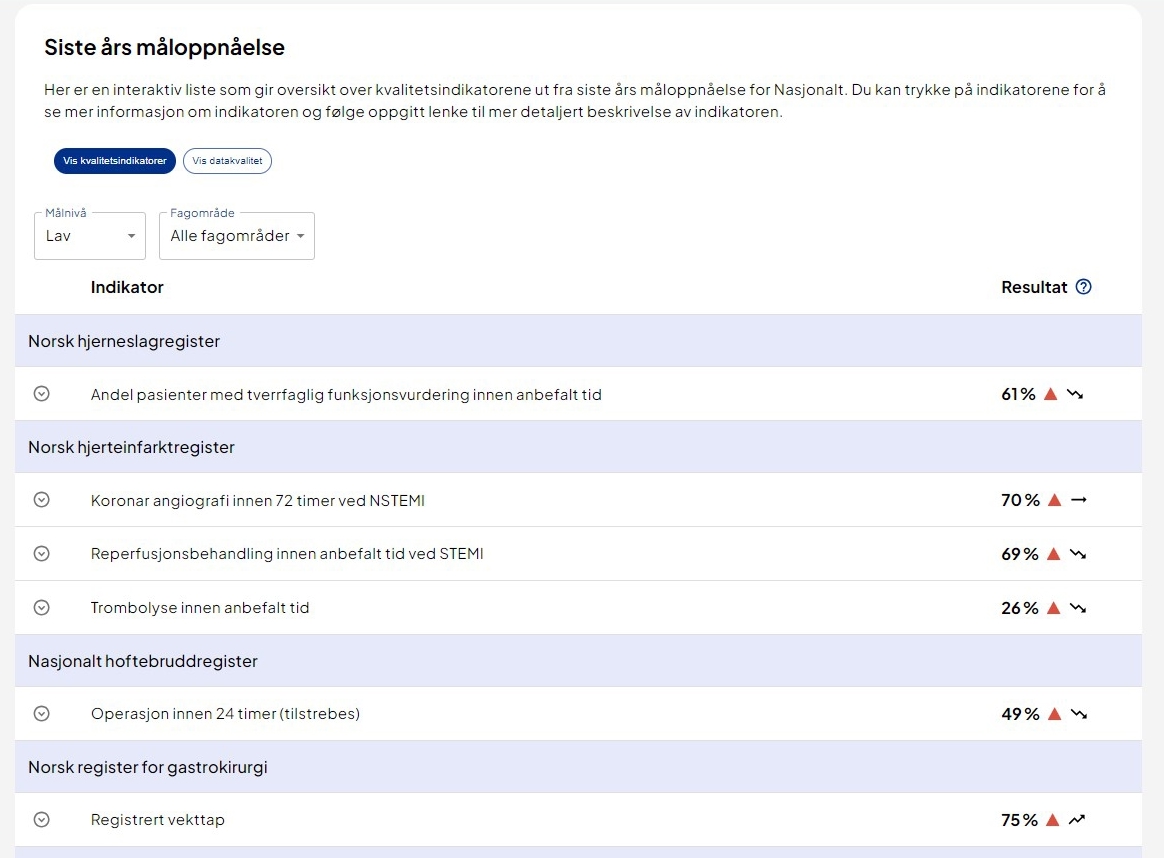Expand the Registrert vekttap indicator row
This screenshot has width=1164, height=858.
41,819
